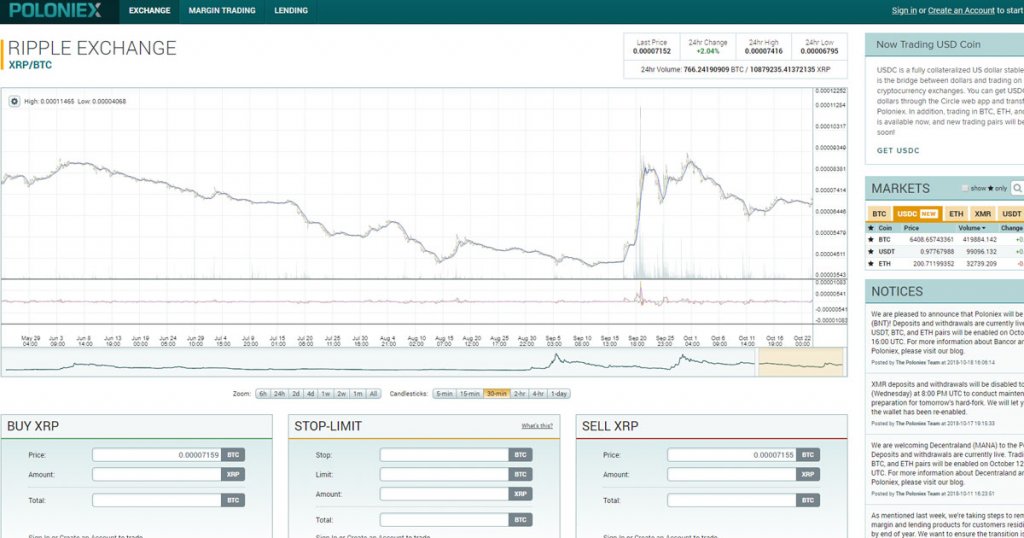Click Create an Account link
1024x538 pixels.
click(961, 10)
